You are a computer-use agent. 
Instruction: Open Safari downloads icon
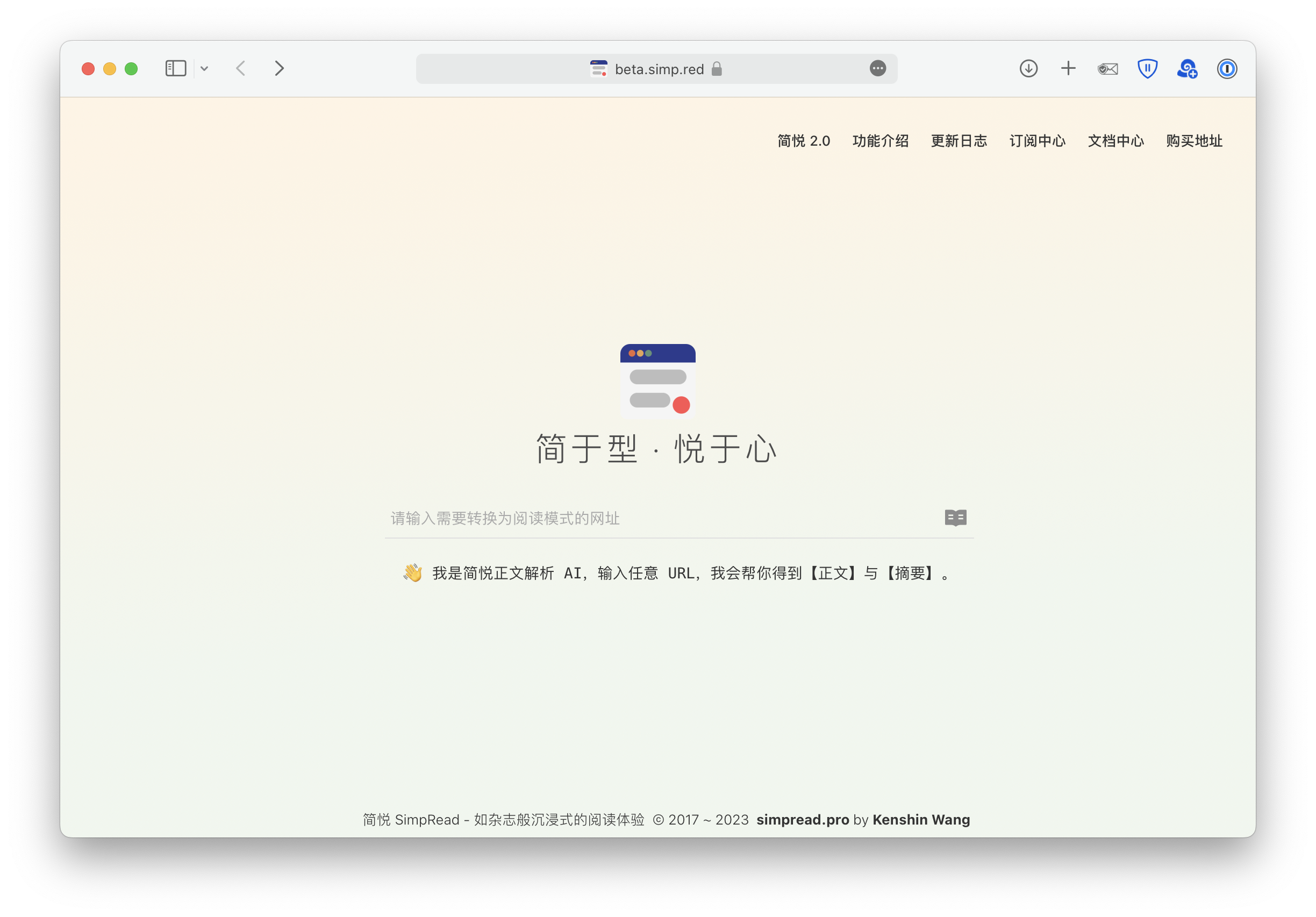1028,69
